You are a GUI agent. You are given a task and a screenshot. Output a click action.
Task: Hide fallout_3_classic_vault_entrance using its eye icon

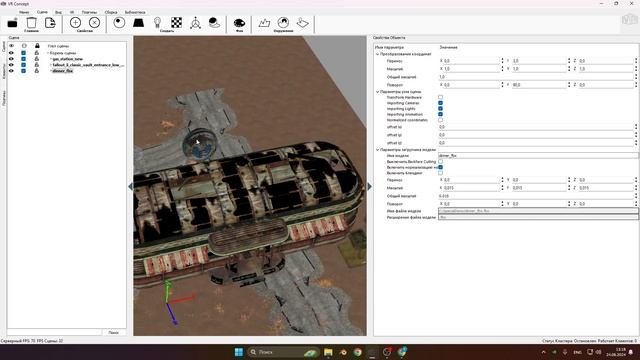(x=11, y=64)
